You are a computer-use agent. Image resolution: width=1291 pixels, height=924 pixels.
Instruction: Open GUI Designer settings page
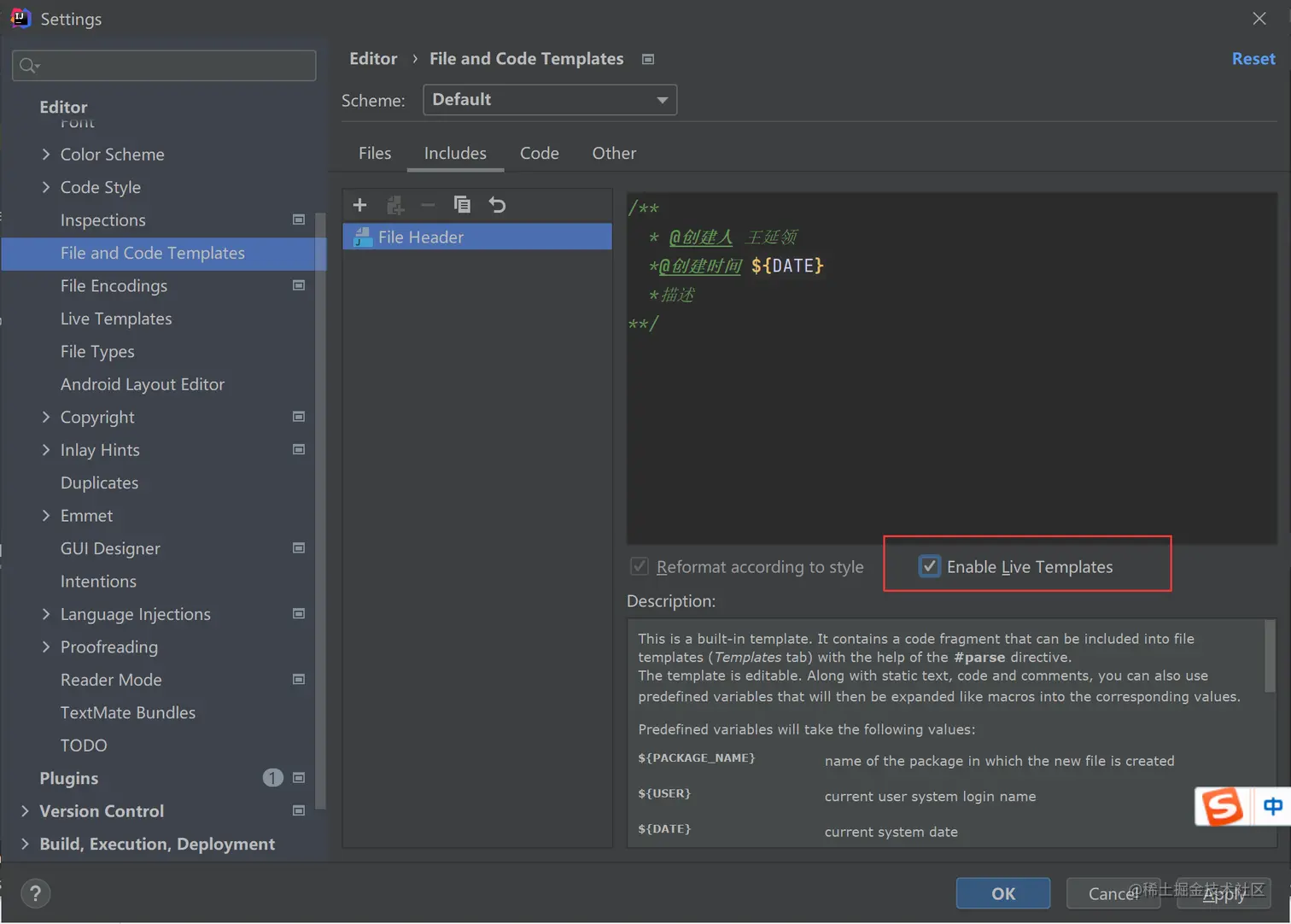coord(110,548)
